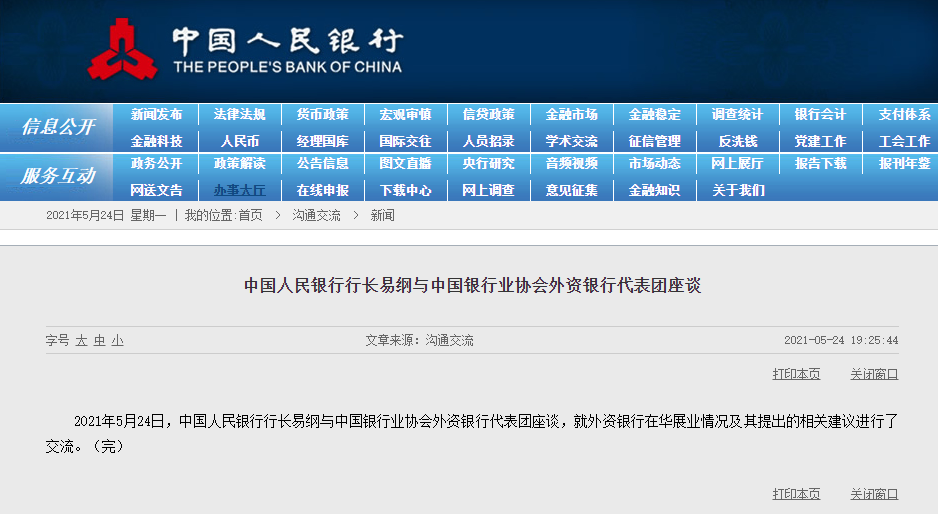Open 学术交流 navigation item
Image resolution: width=938 pixels, height=514 pixels.
click(x=572, y=141)
